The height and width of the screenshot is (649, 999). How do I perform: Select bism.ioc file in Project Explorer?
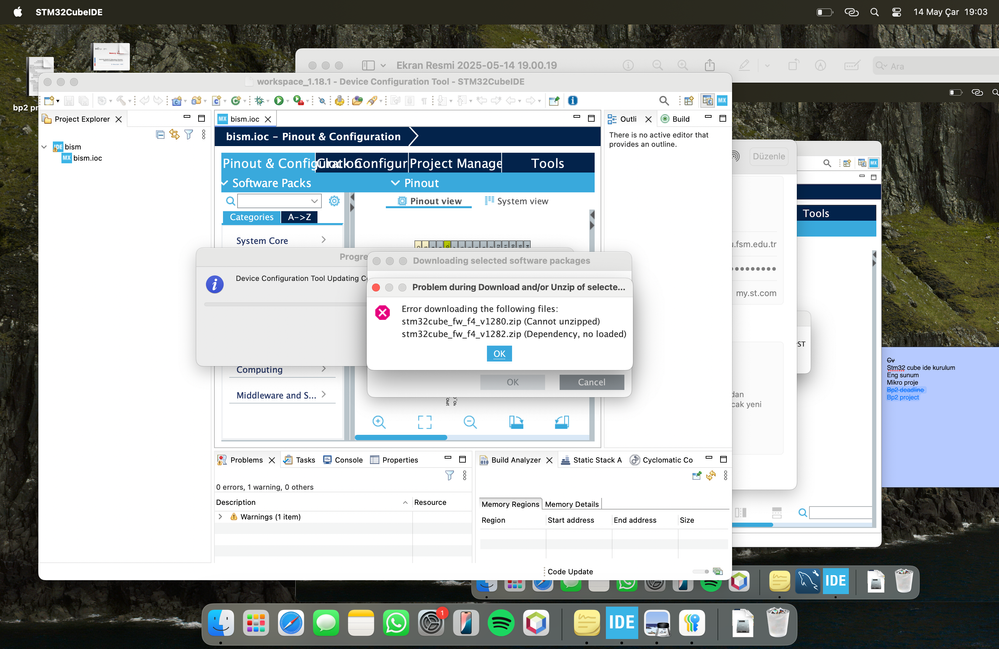[82, 158]
